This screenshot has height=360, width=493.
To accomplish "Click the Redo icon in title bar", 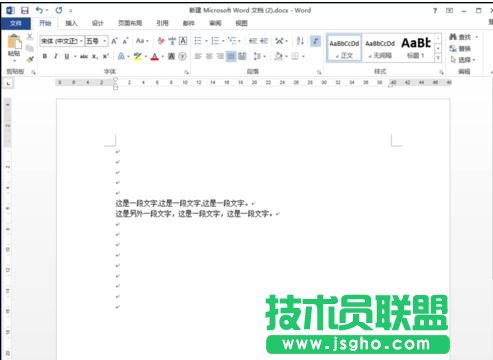I will click(x=59, y=10).
